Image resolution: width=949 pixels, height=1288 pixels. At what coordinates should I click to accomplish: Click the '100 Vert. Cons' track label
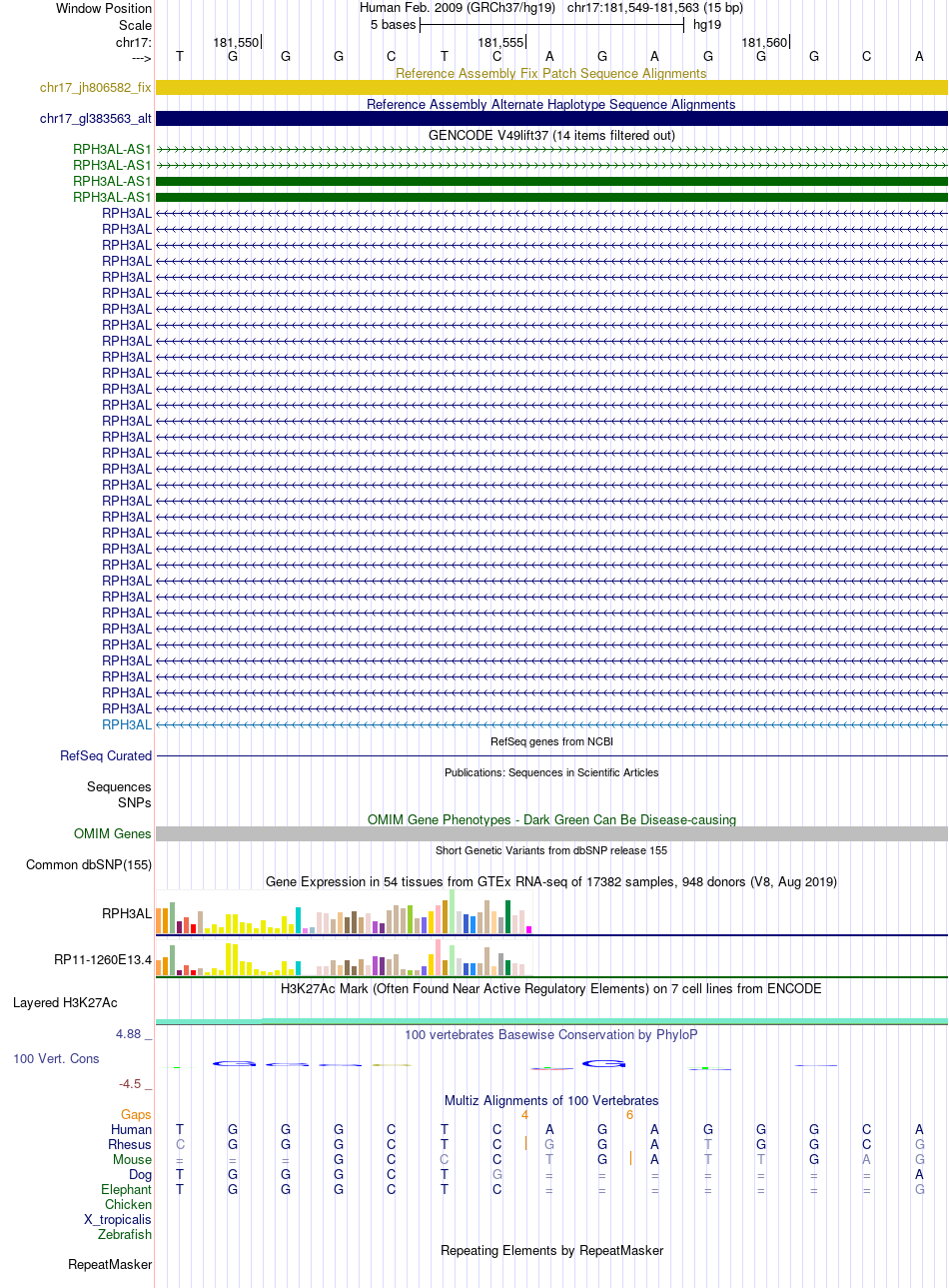point(56,1058)
